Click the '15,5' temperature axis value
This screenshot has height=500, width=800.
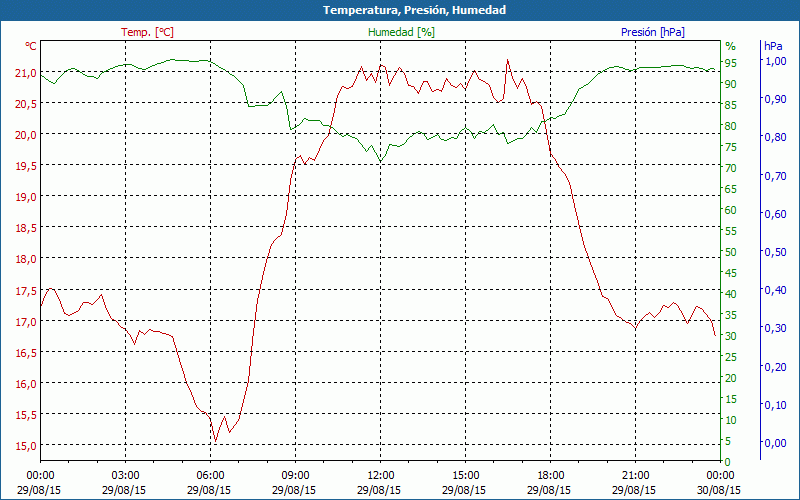pos(26,415)
